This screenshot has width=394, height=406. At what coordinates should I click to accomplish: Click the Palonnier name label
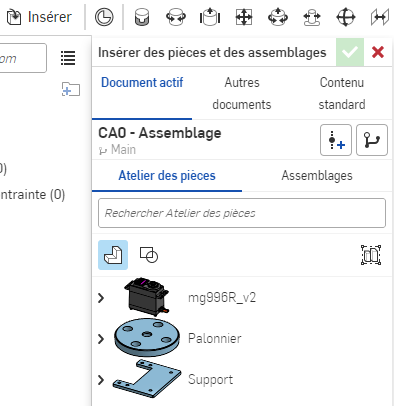(x=215, y=339)
